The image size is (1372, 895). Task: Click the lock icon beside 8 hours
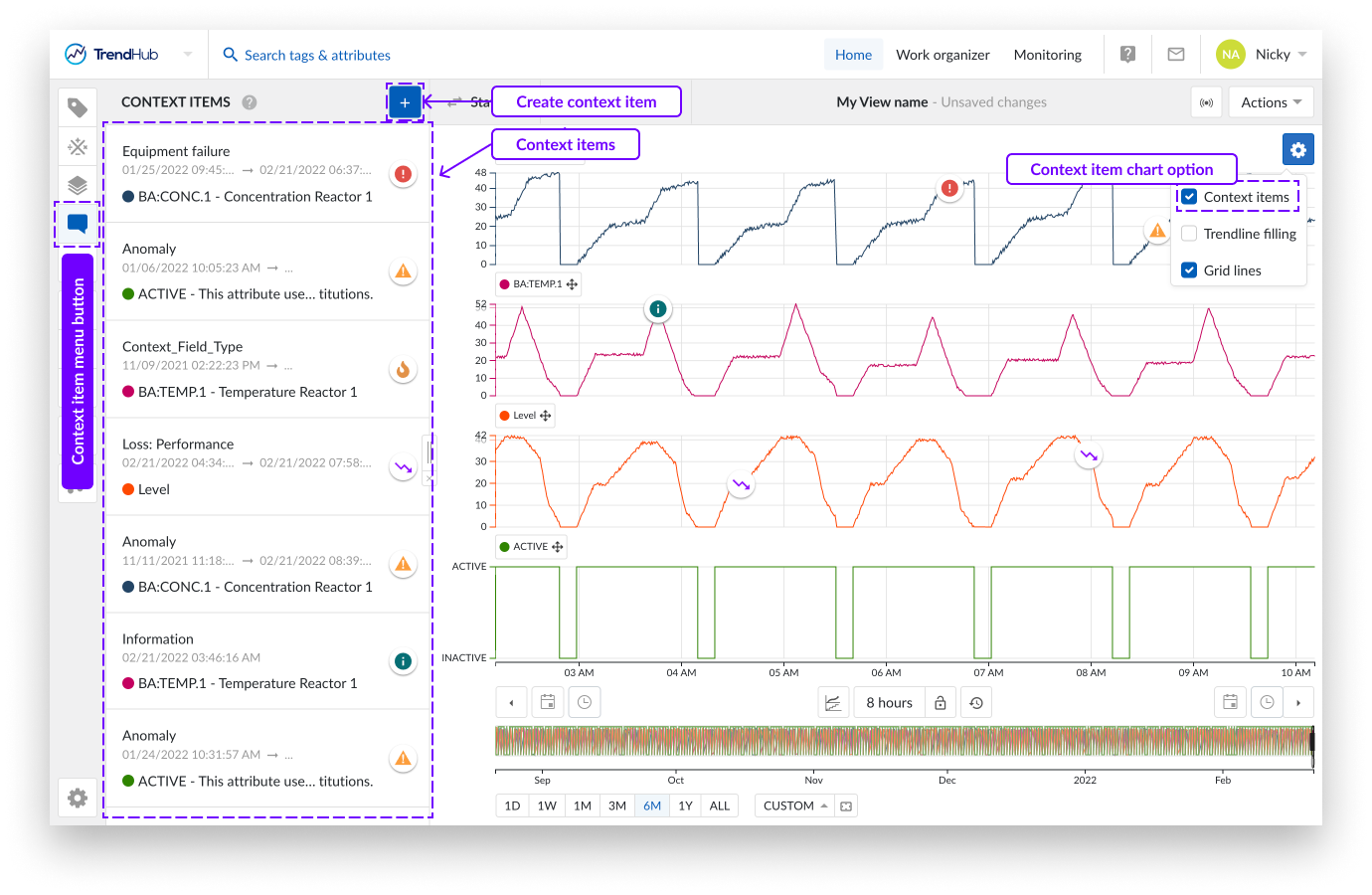[x=941, y=703]
